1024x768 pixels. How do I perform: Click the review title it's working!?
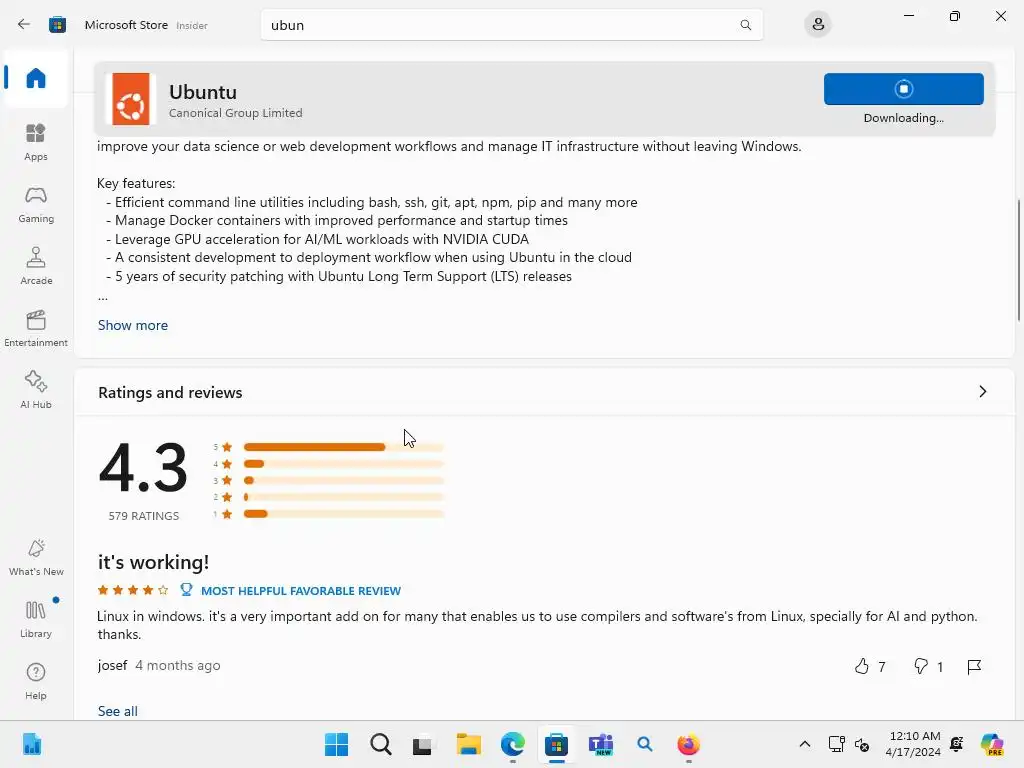coord(153,562)
